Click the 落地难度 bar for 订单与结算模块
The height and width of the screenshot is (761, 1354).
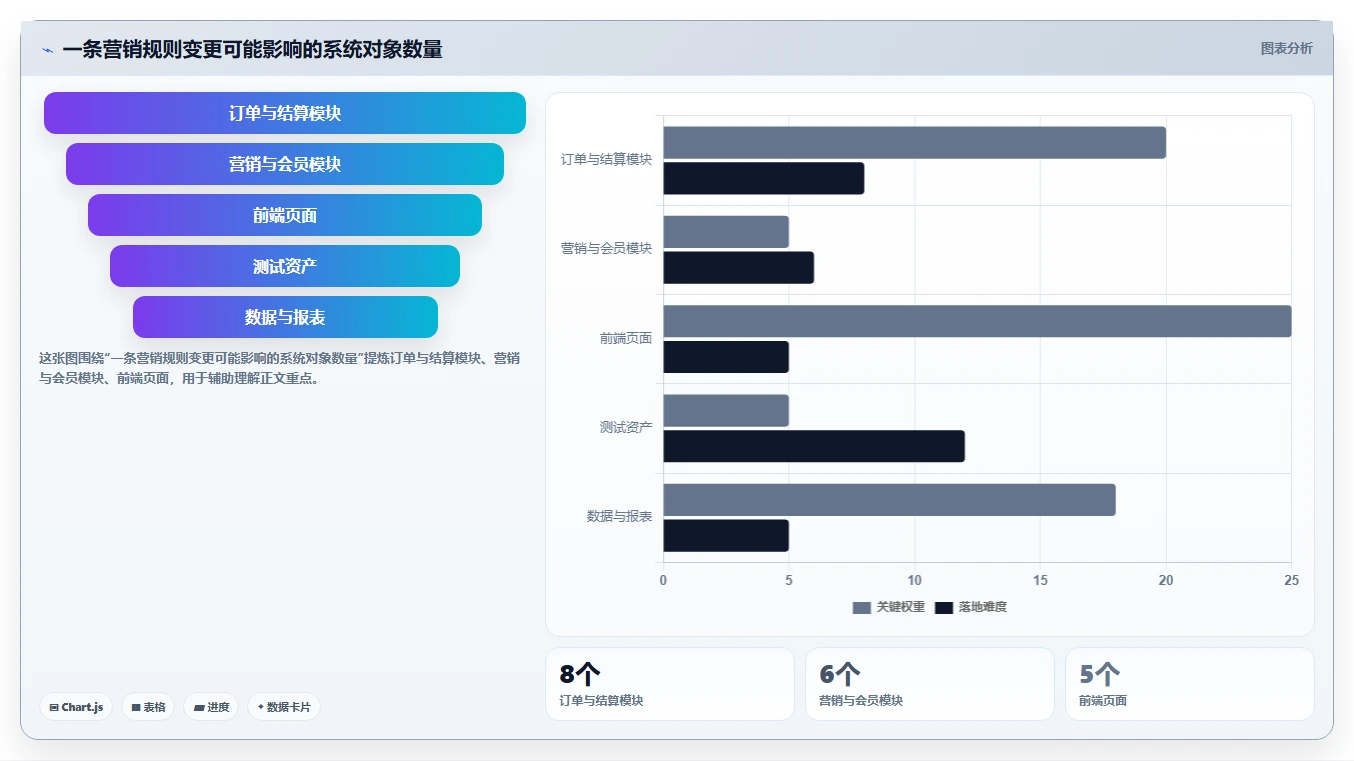763,178
